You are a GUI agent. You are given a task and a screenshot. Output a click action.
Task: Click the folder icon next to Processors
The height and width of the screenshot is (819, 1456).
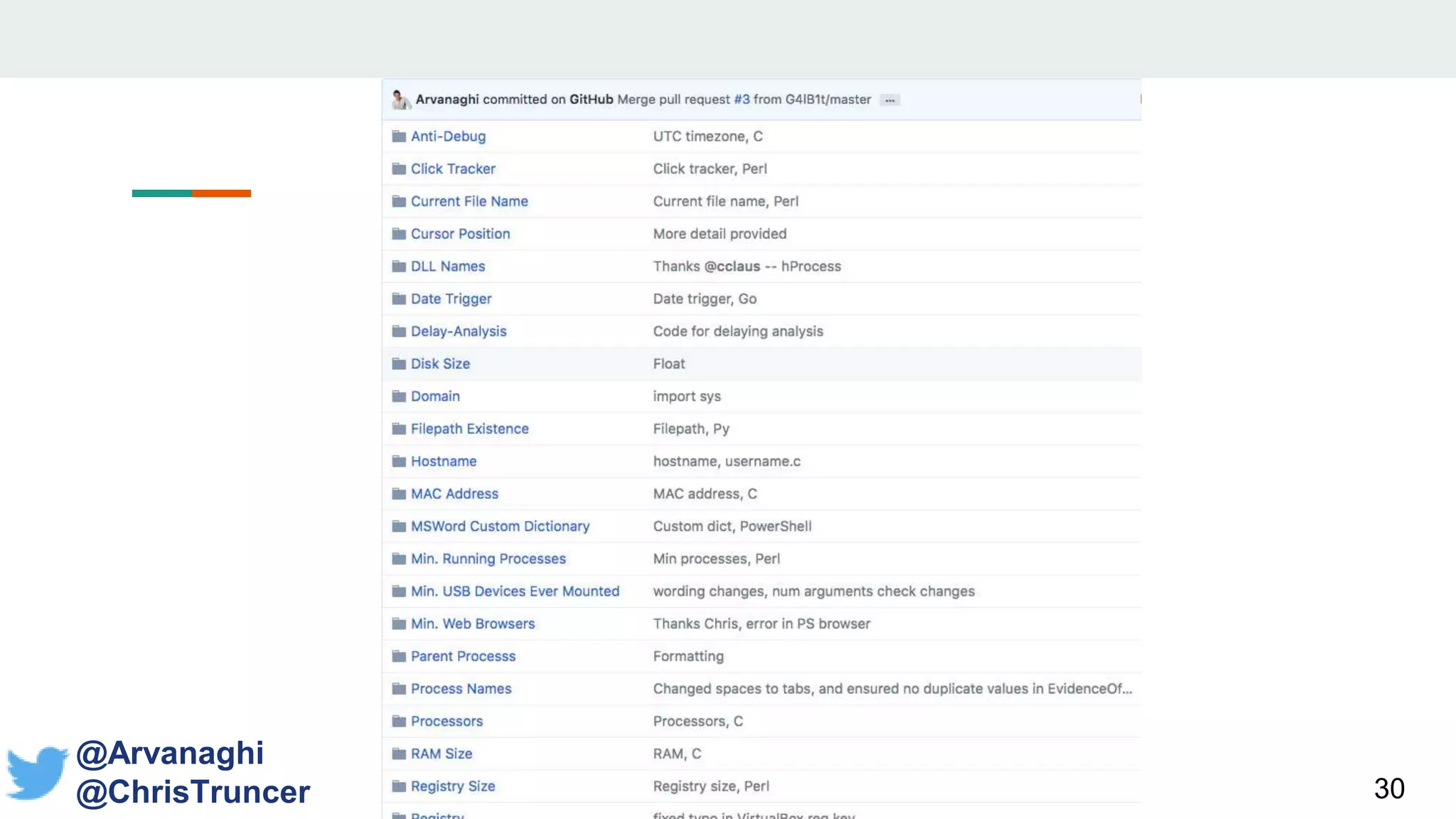[399, 722]
